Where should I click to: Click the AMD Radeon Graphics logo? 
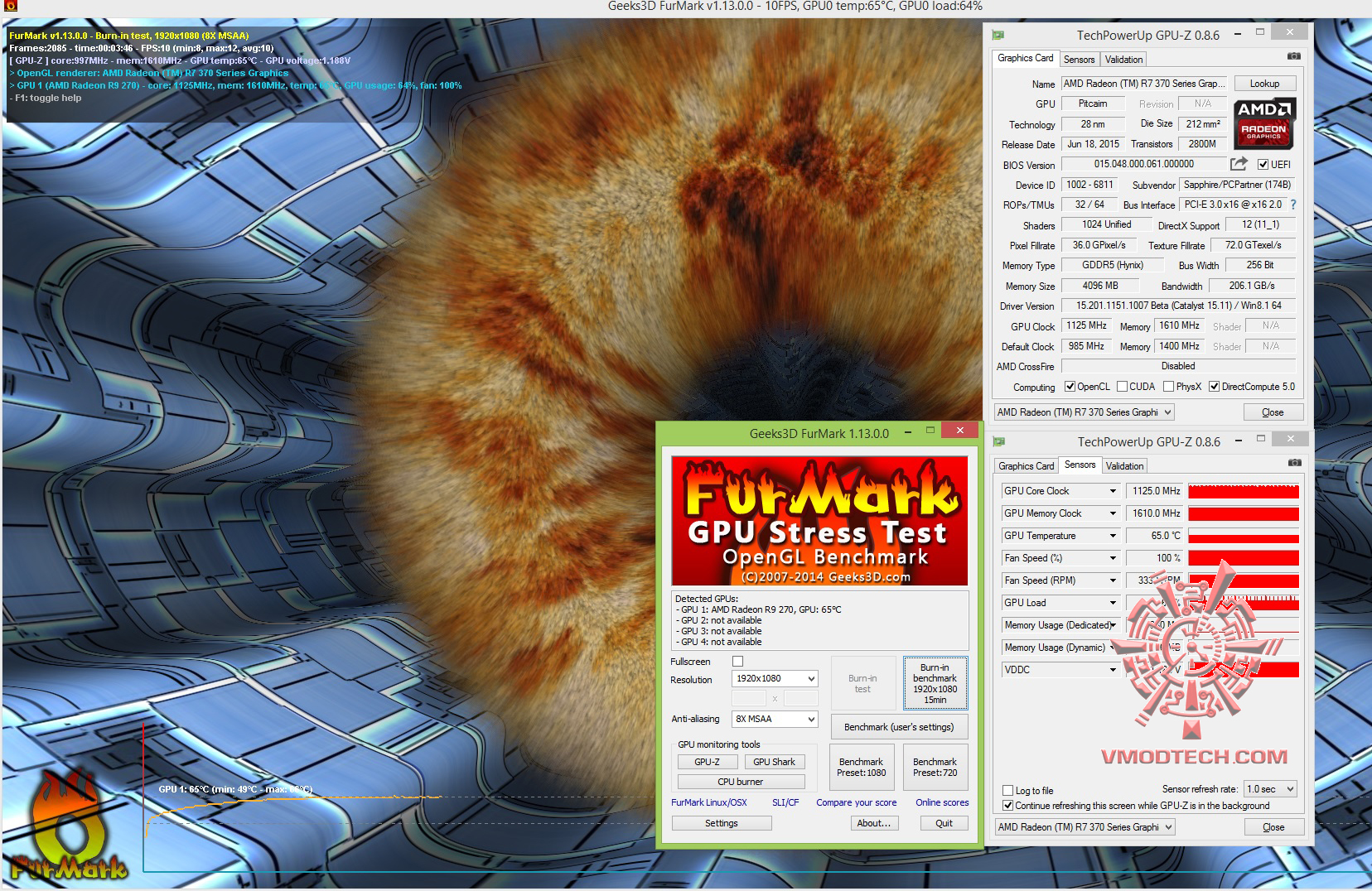[x=1264, y=123]
